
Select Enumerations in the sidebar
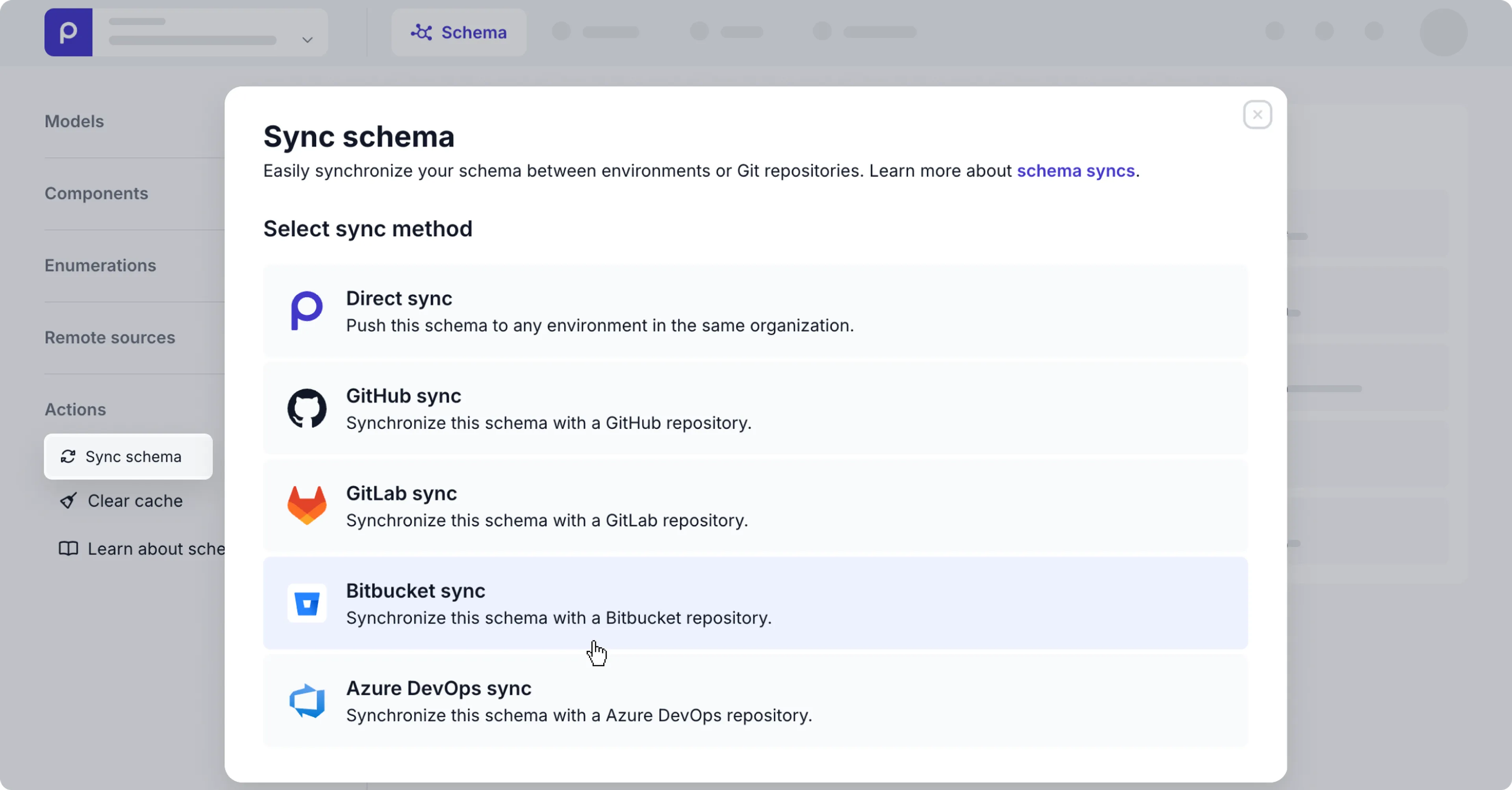click(100, 265)
